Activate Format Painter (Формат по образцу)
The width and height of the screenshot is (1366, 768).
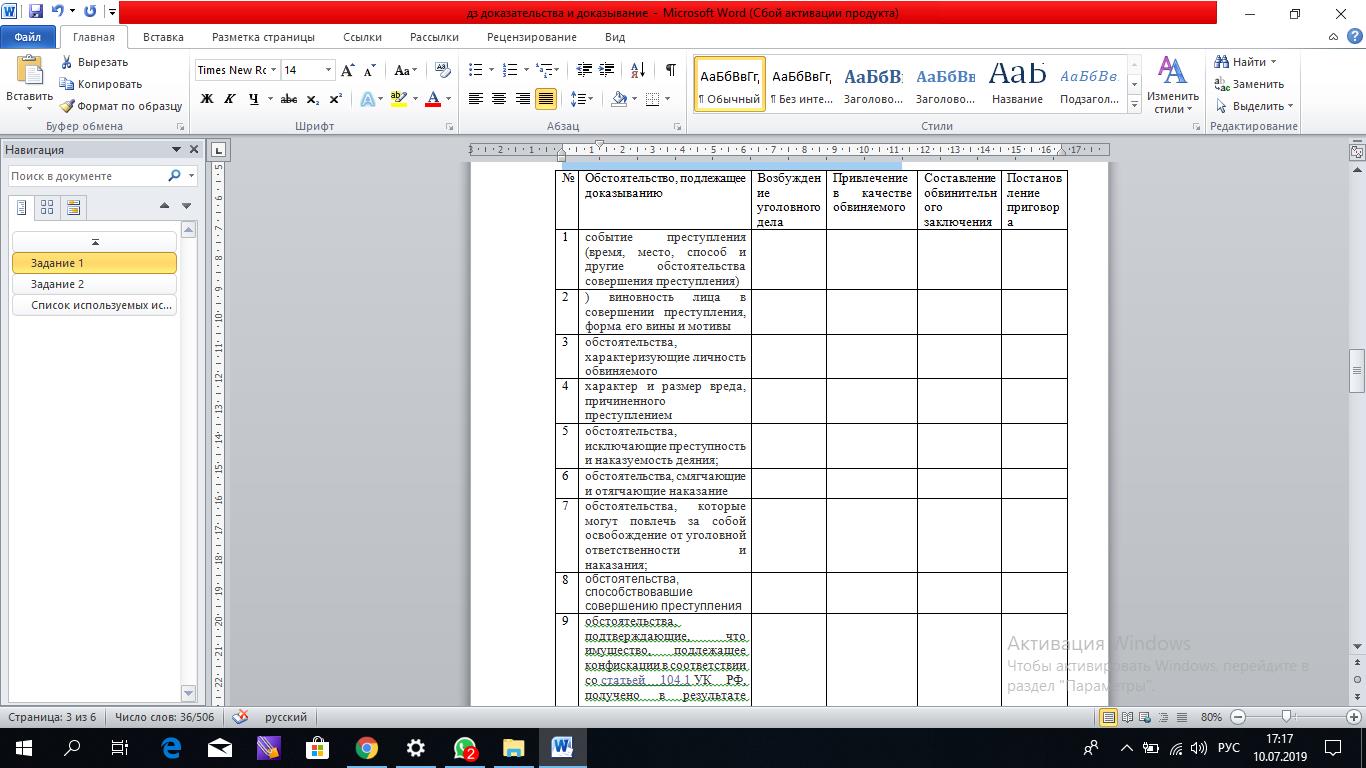click(x=120, y=106)
